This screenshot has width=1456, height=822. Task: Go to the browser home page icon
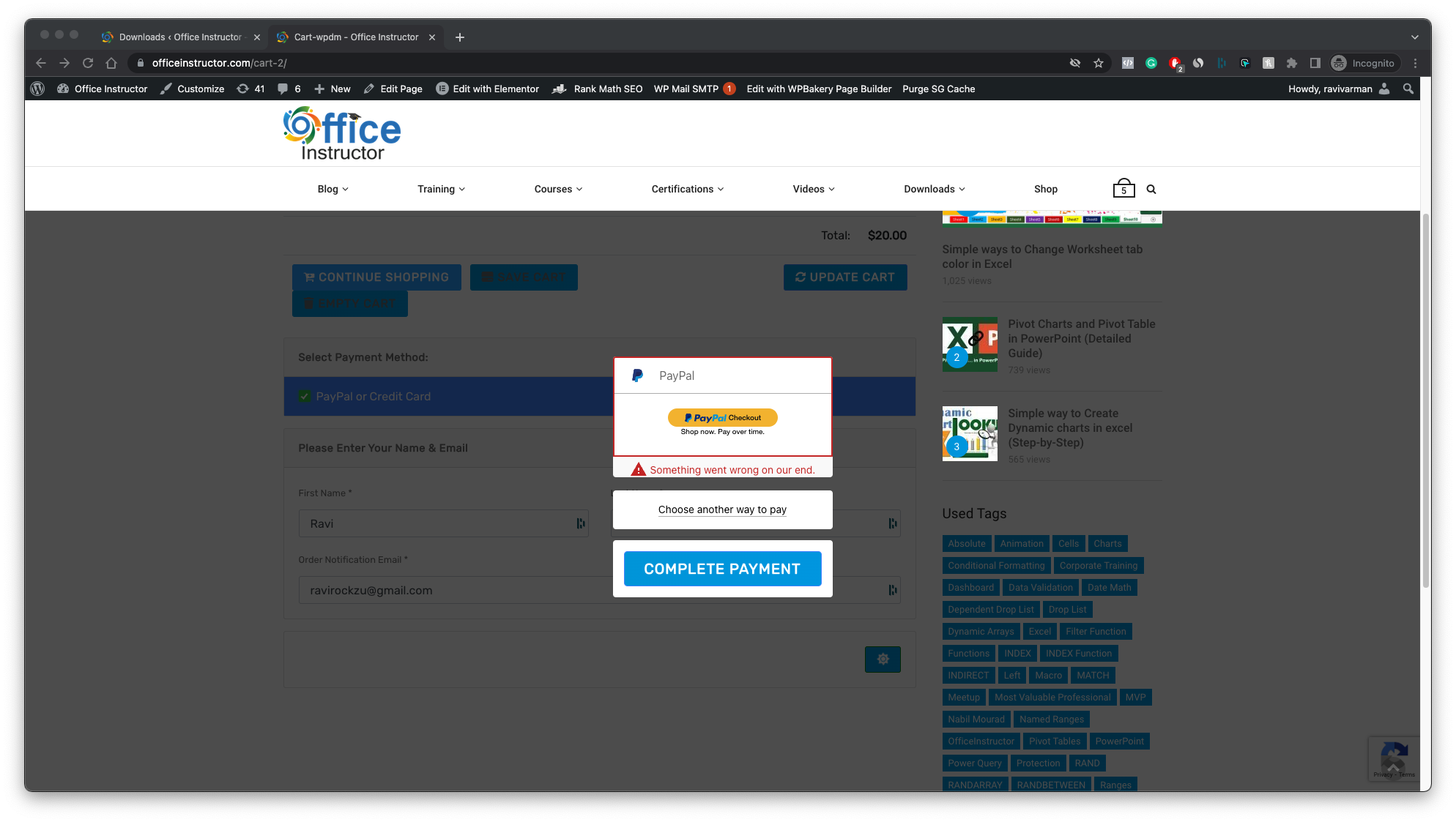click(111, 63)
